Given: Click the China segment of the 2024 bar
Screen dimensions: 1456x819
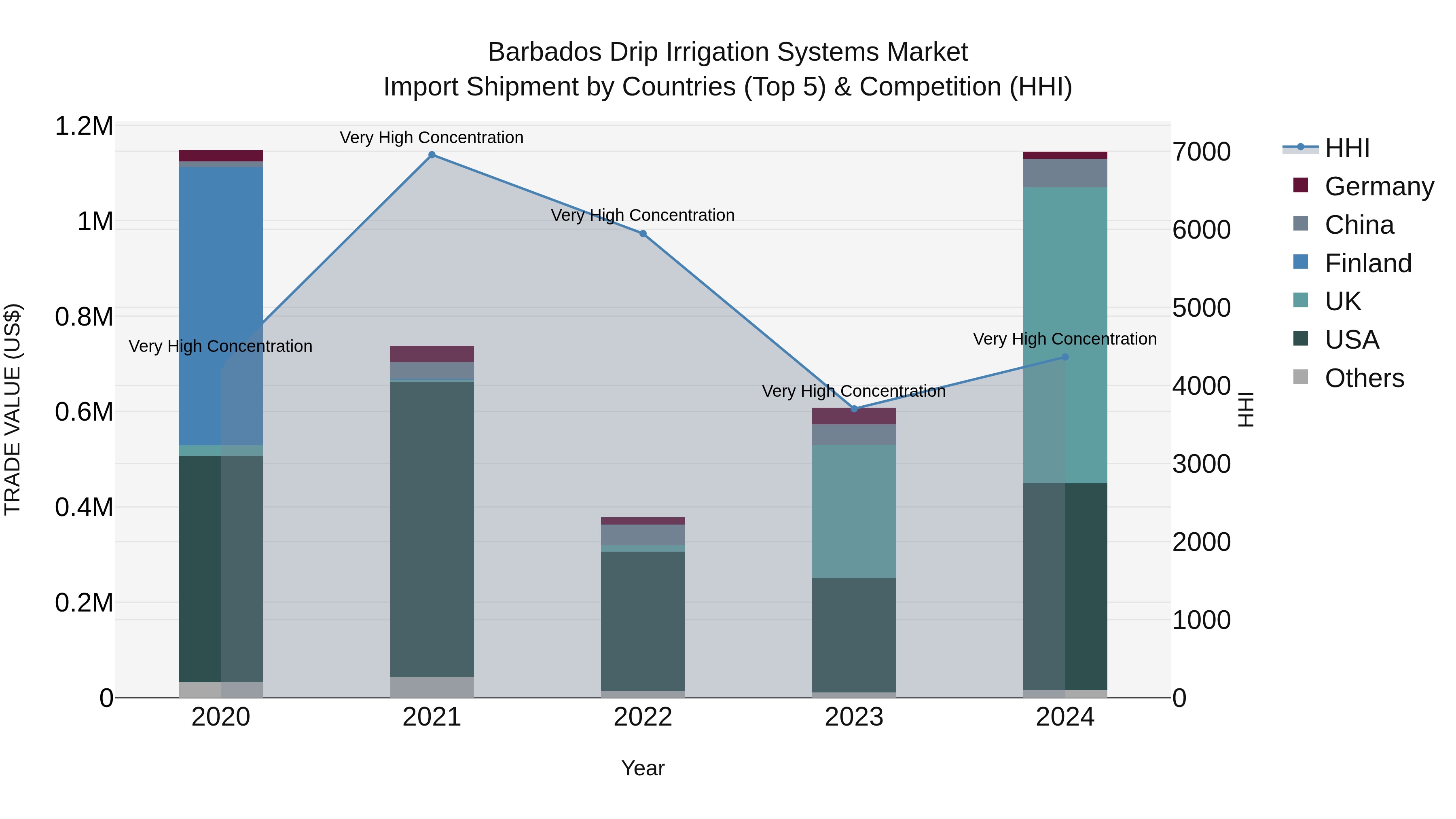Looking at the screenshot, I should point(1065,173).
